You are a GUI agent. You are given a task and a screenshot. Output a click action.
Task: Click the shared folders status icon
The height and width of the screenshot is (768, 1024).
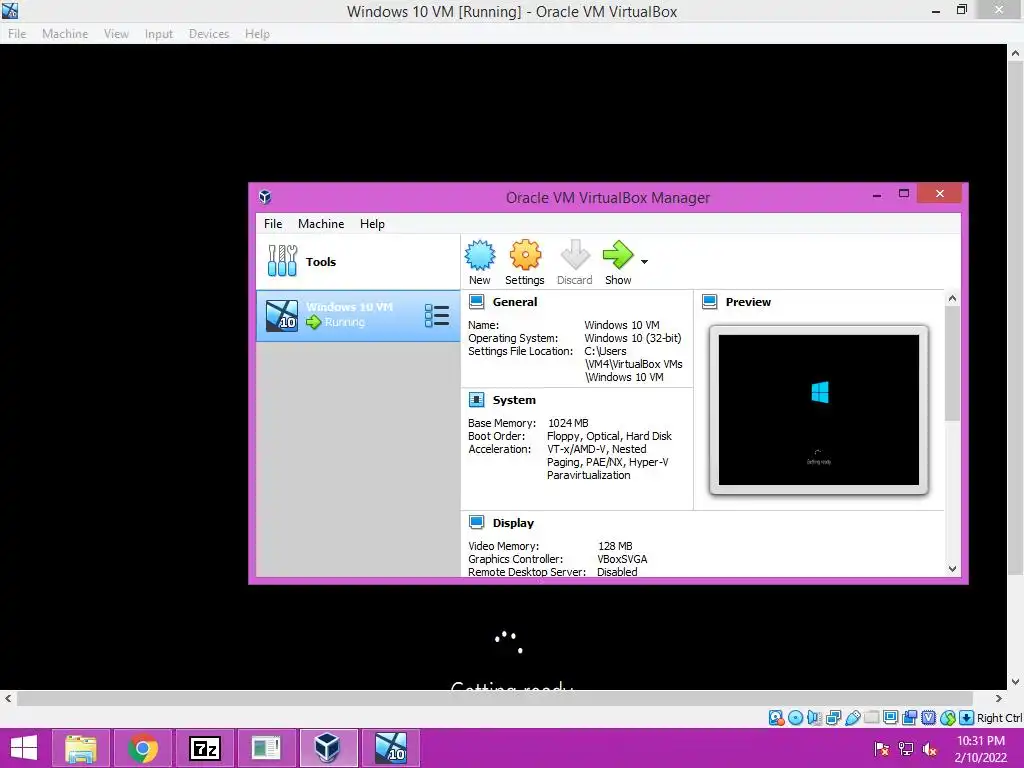click(871, 718)
